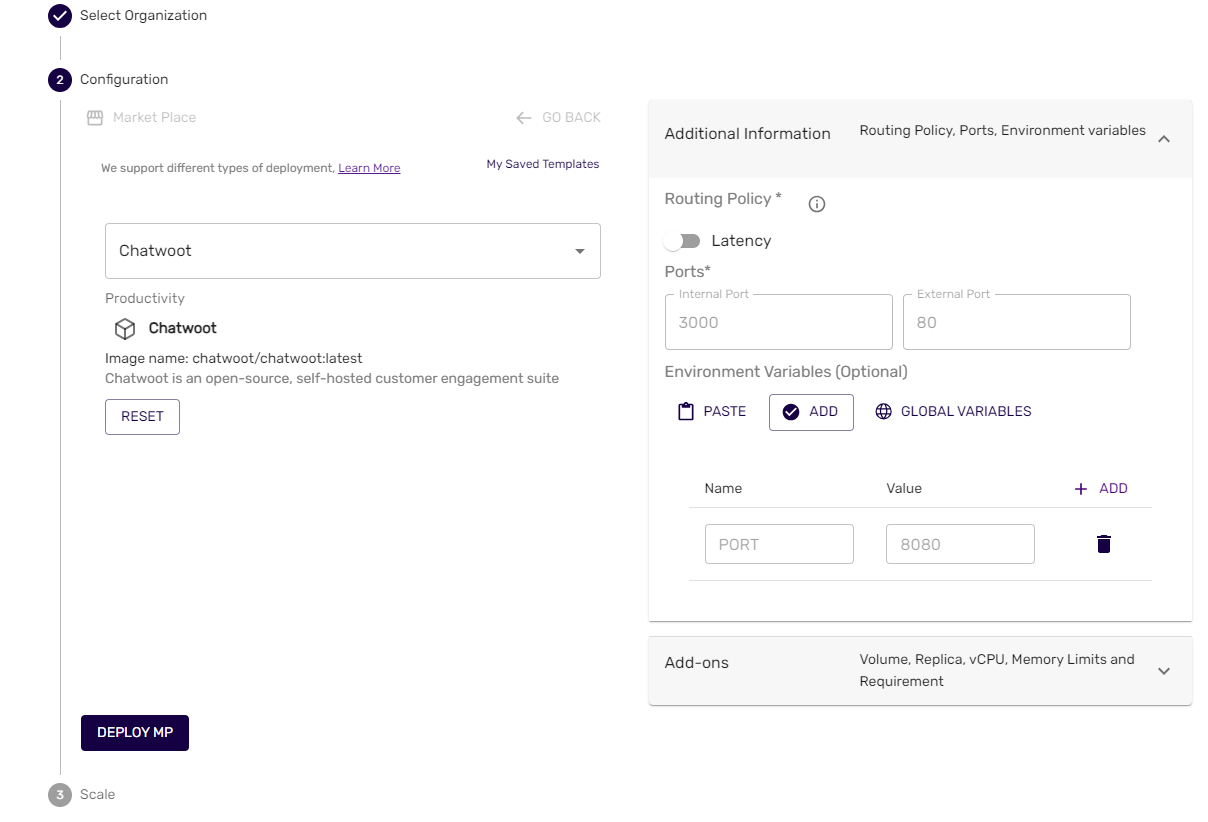Click the DEPLOY MP button
This screenshot has height=822, width=1208.
pyautogui.click(x=134, y=732)
